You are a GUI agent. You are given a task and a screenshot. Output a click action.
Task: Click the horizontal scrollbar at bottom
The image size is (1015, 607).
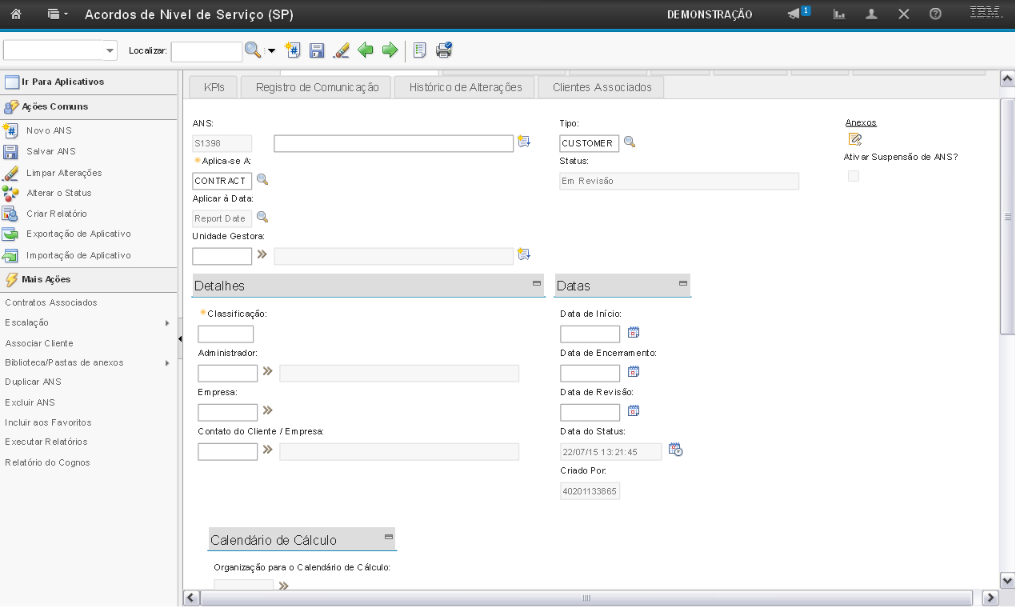click(x=586, y=597)
